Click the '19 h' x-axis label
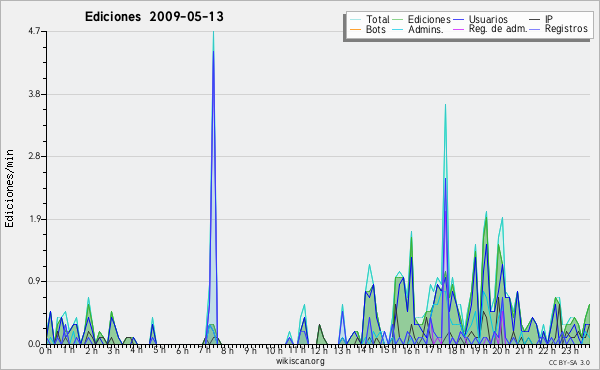Viewport: 600px width, 370px height. [478, 351]
